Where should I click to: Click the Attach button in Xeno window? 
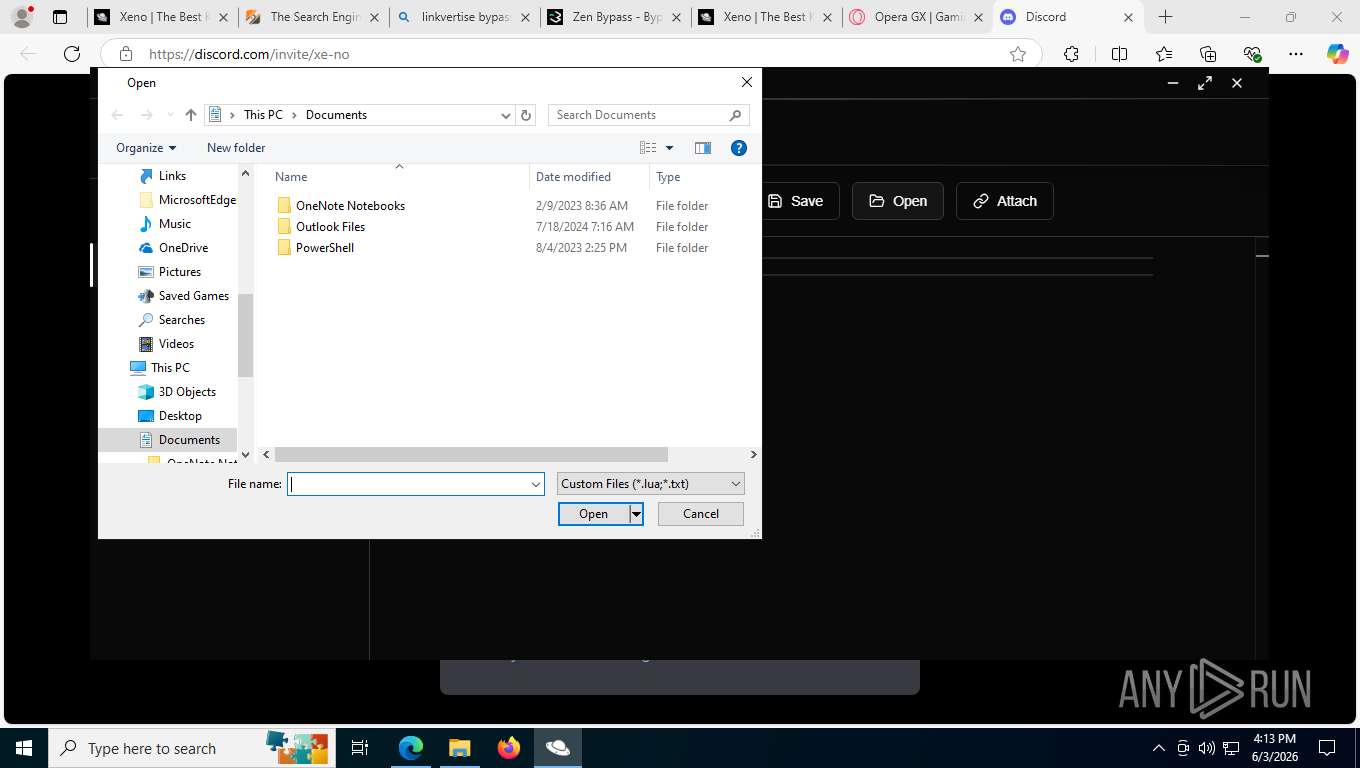(1005, 201)
